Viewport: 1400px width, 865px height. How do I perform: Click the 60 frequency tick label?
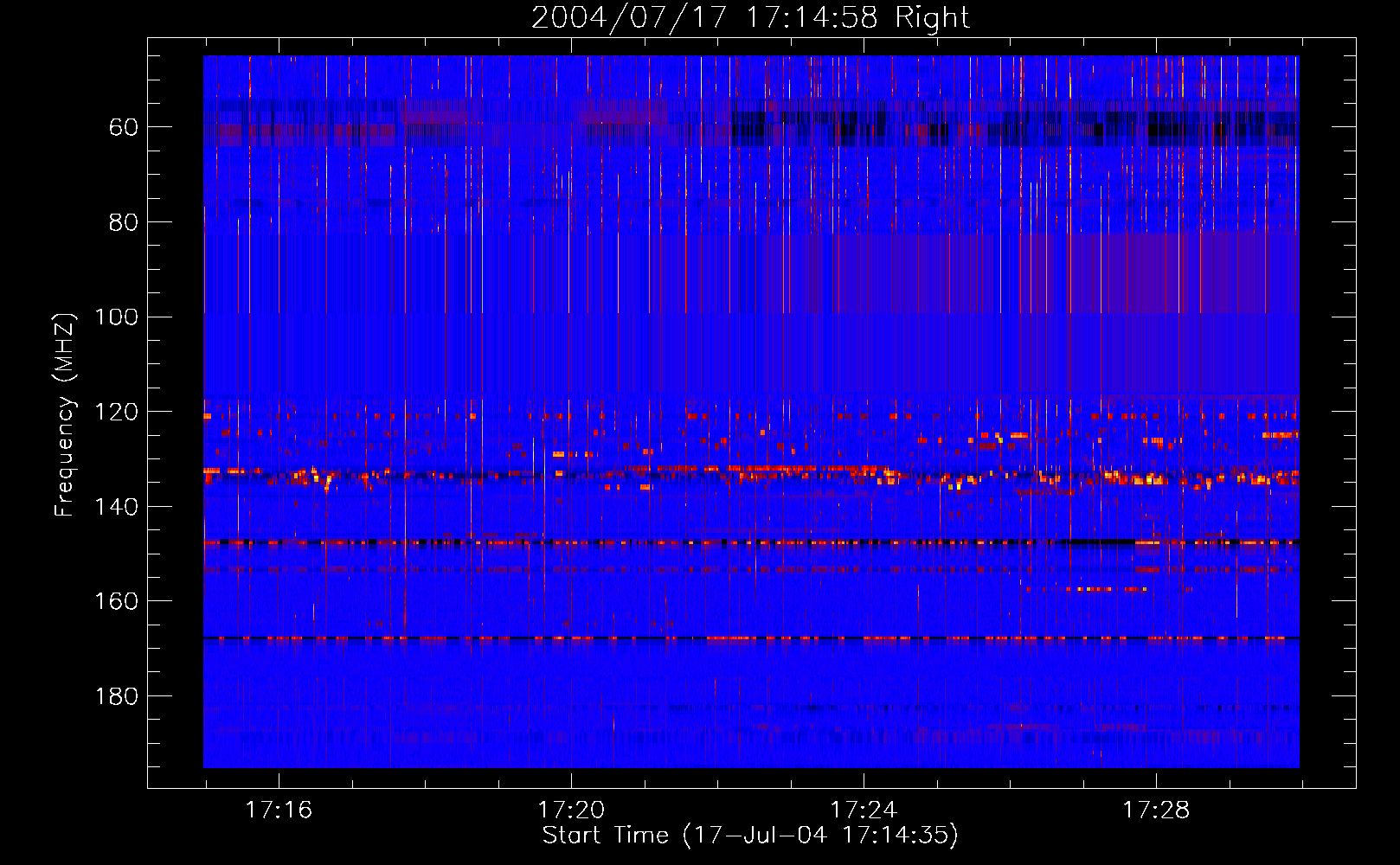[124, 127]
